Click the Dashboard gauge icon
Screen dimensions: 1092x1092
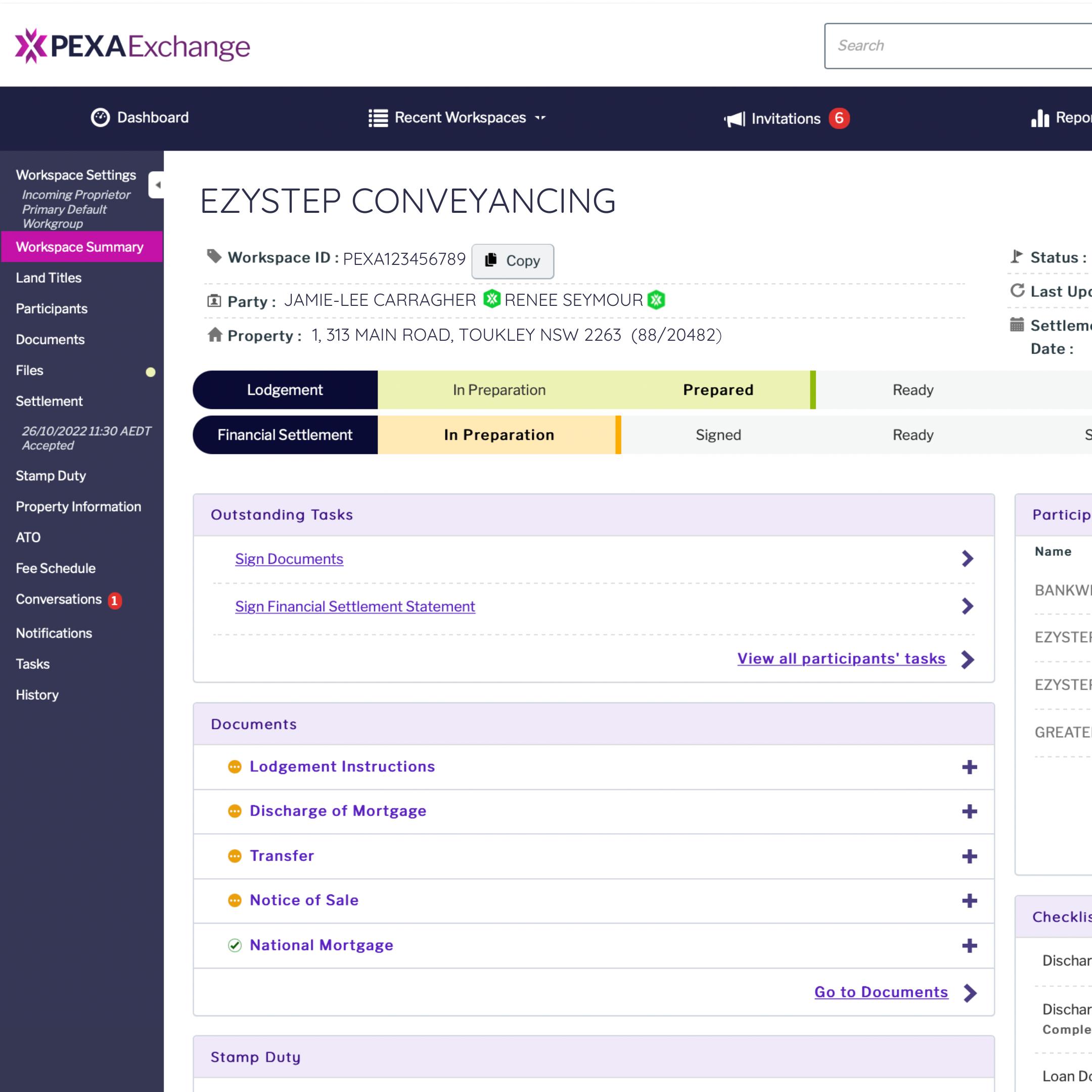[x=100, y=118]
